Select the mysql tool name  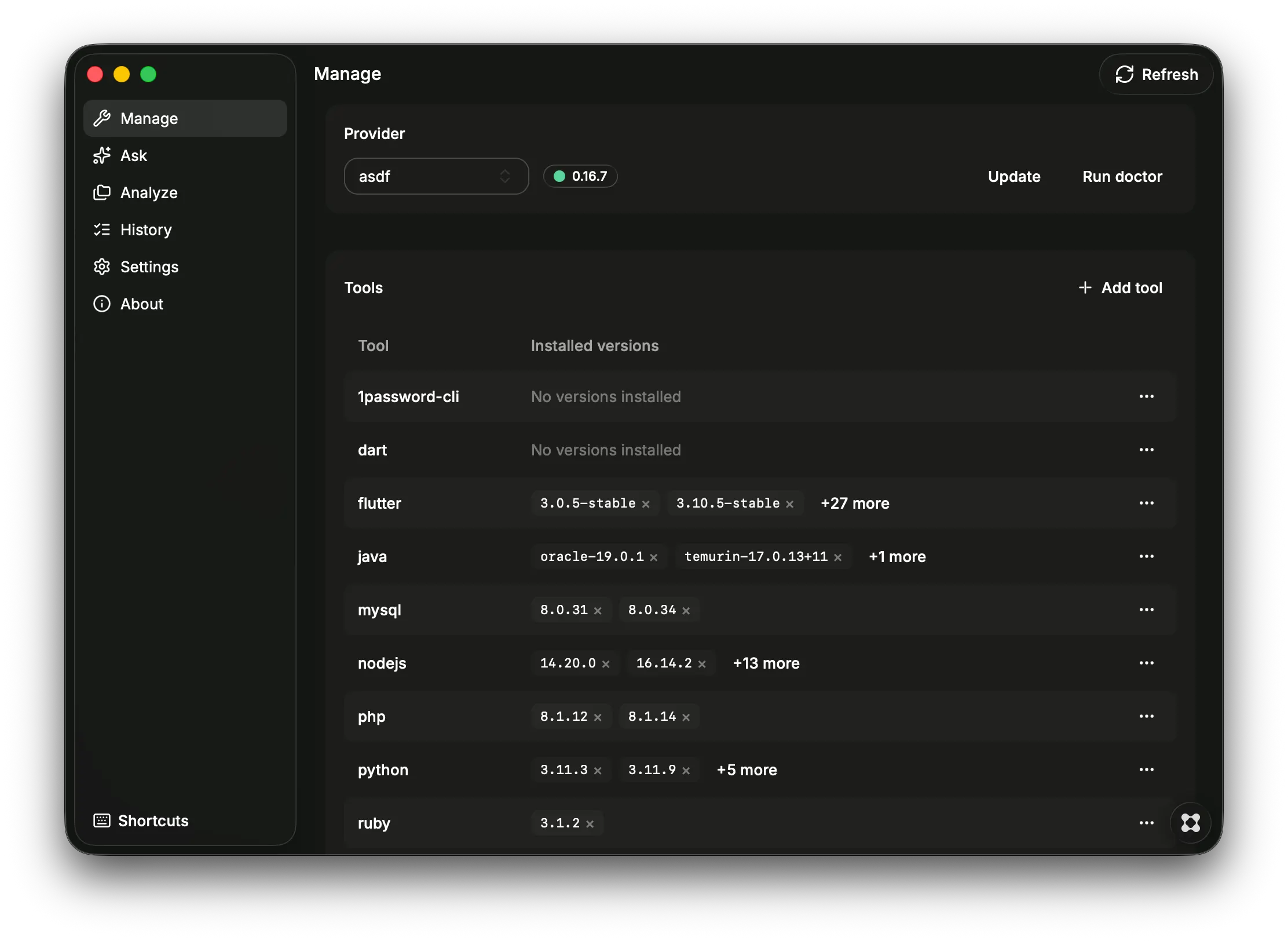379,610
